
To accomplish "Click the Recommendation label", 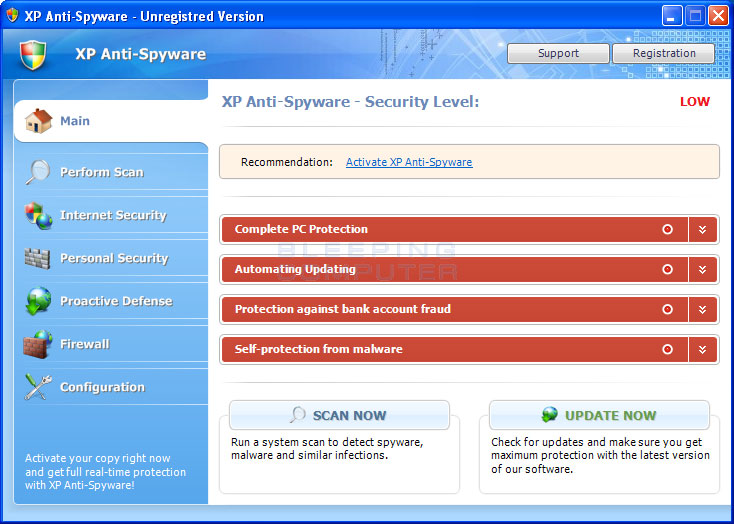I will point(287,162).
